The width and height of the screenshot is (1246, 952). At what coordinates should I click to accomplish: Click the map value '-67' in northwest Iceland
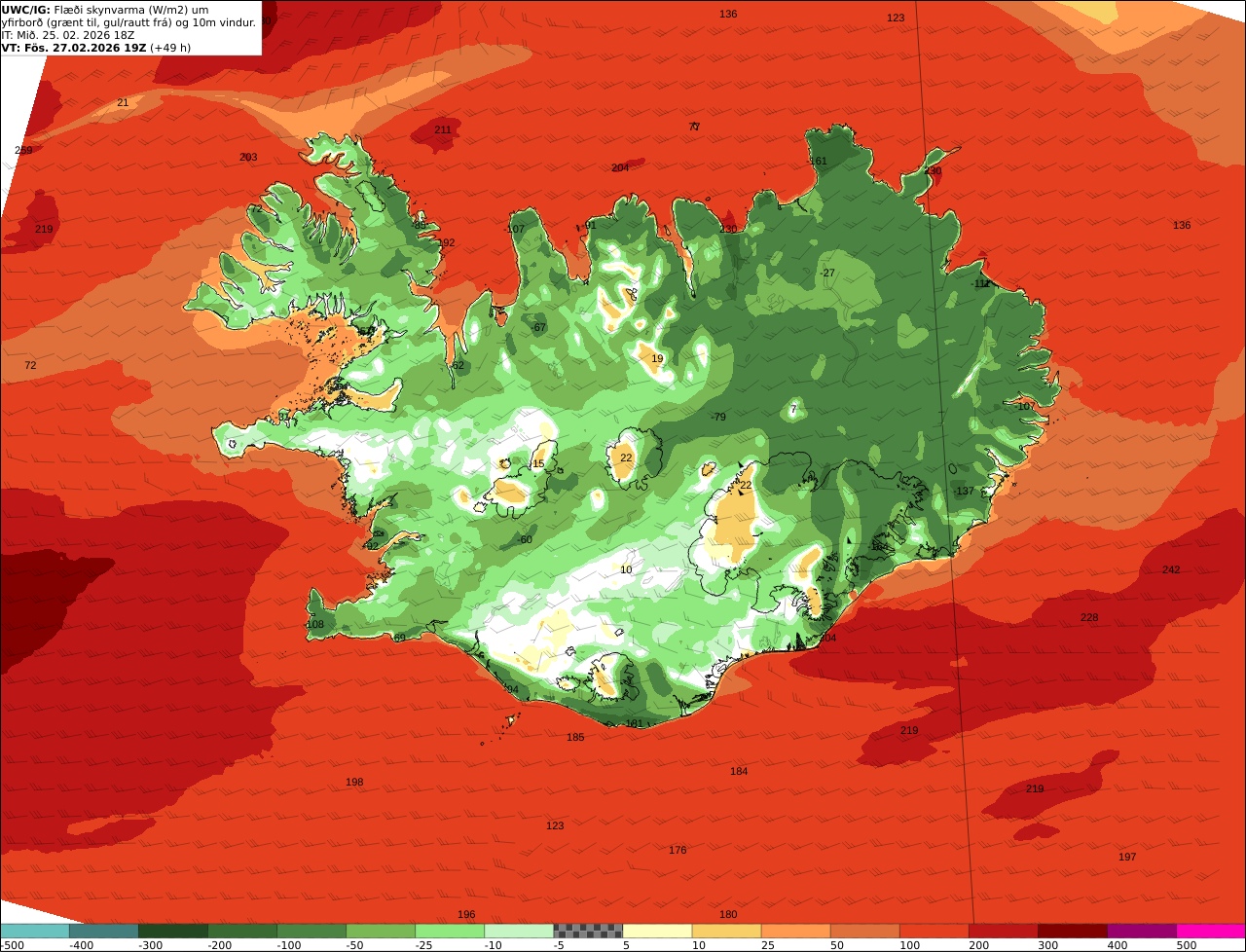[x=538, y=327]
